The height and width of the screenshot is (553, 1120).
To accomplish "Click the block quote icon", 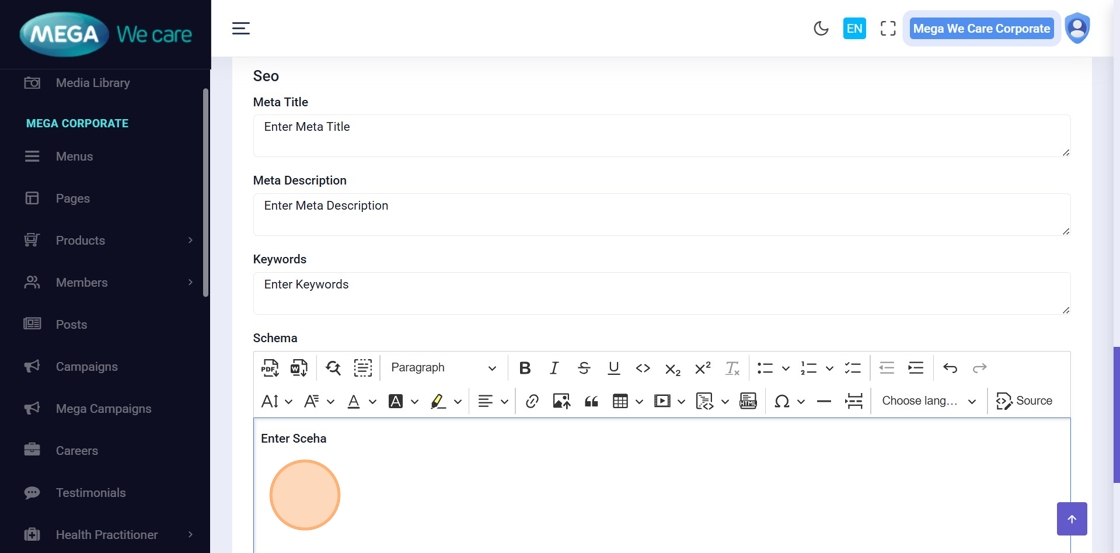I will (x=591, y=401).
